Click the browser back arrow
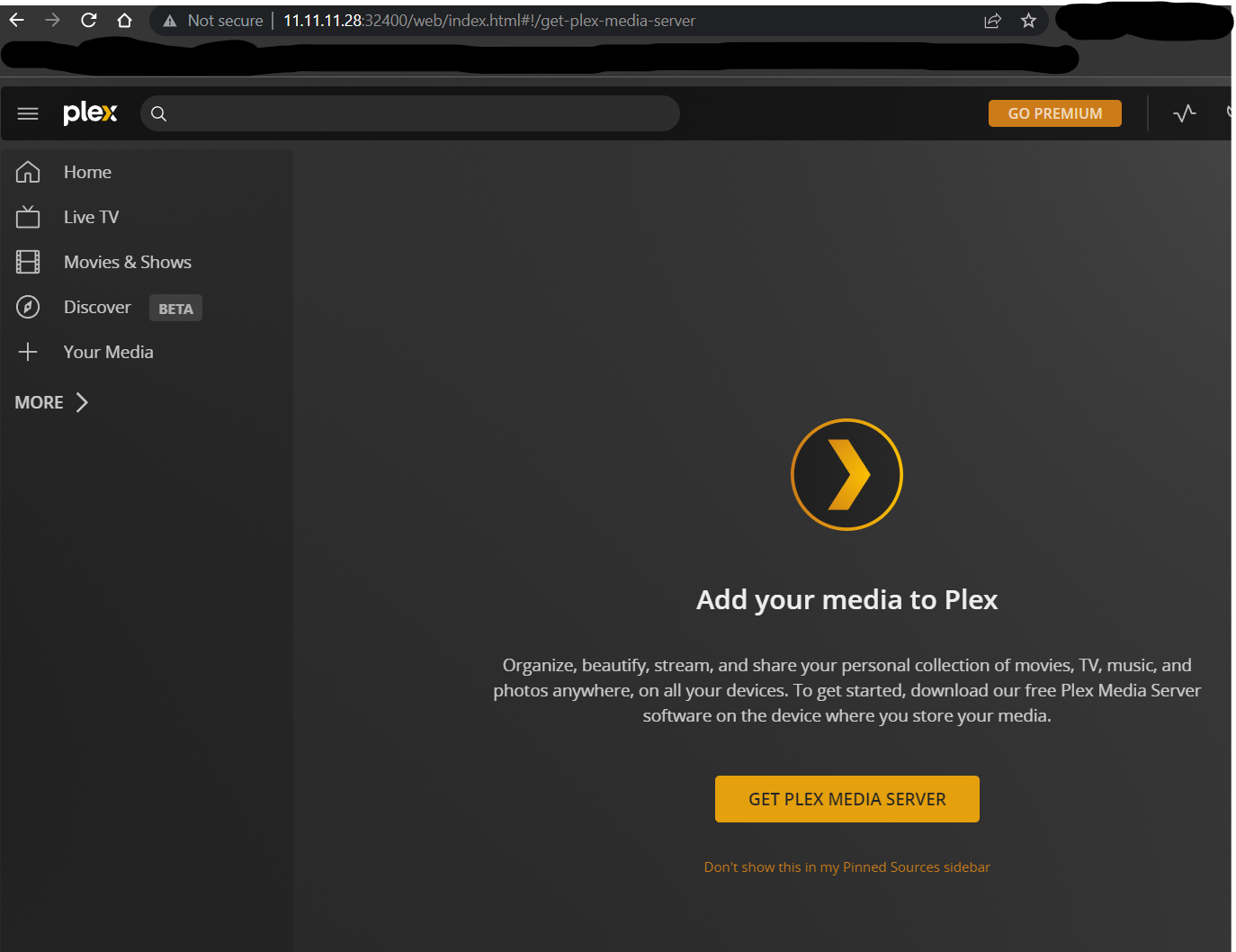The height and width of the screenshot is (952, 1236). pyautogui.click(x=17, y=20)
